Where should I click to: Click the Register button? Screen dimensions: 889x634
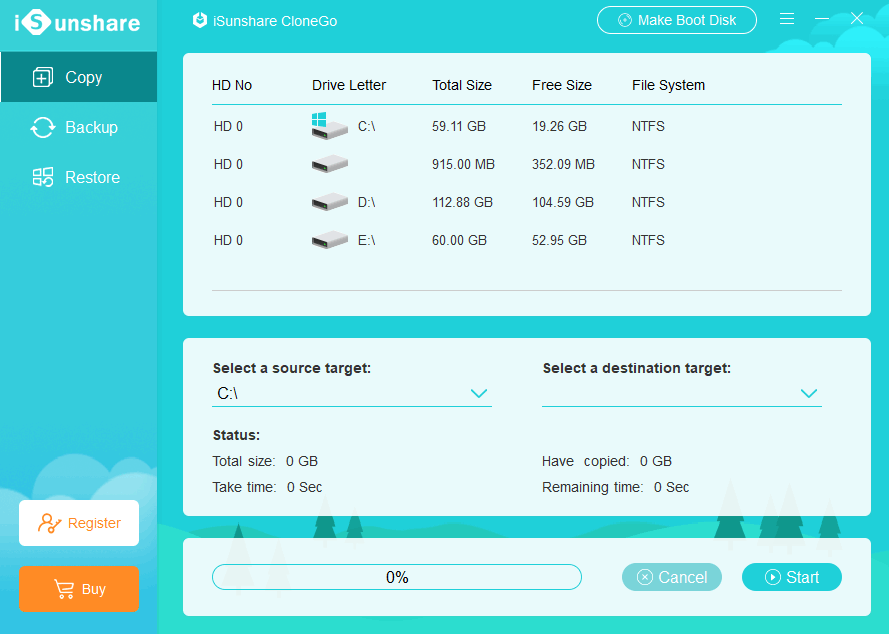coord(79,523)
